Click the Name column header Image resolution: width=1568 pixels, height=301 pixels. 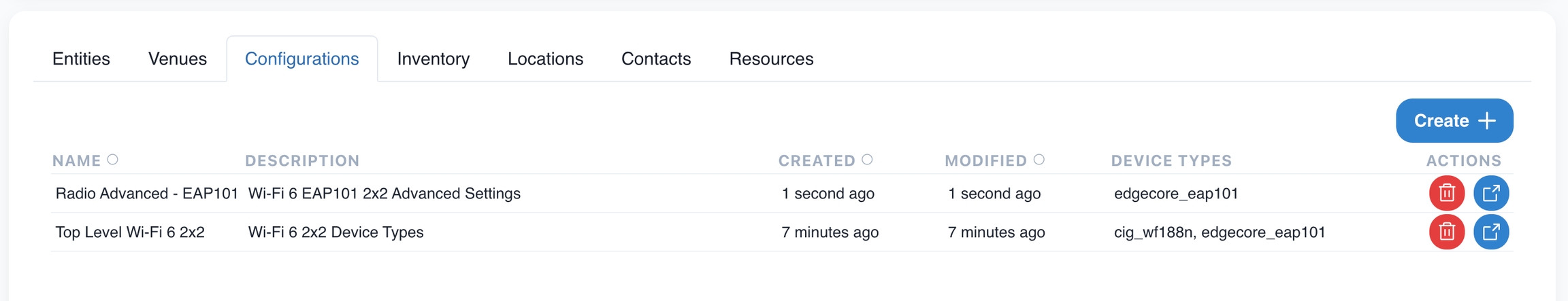point(76,161)
